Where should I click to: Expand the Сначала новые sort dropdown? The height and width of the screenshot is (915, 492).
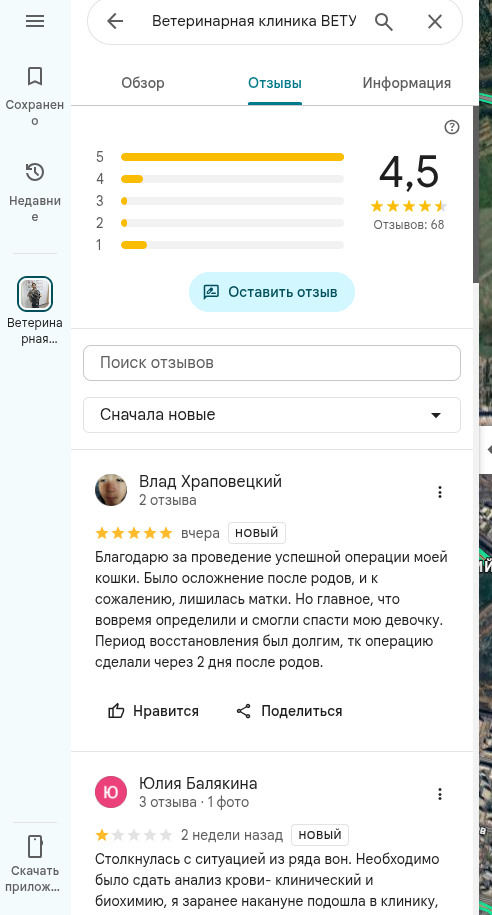coord(272,415)
